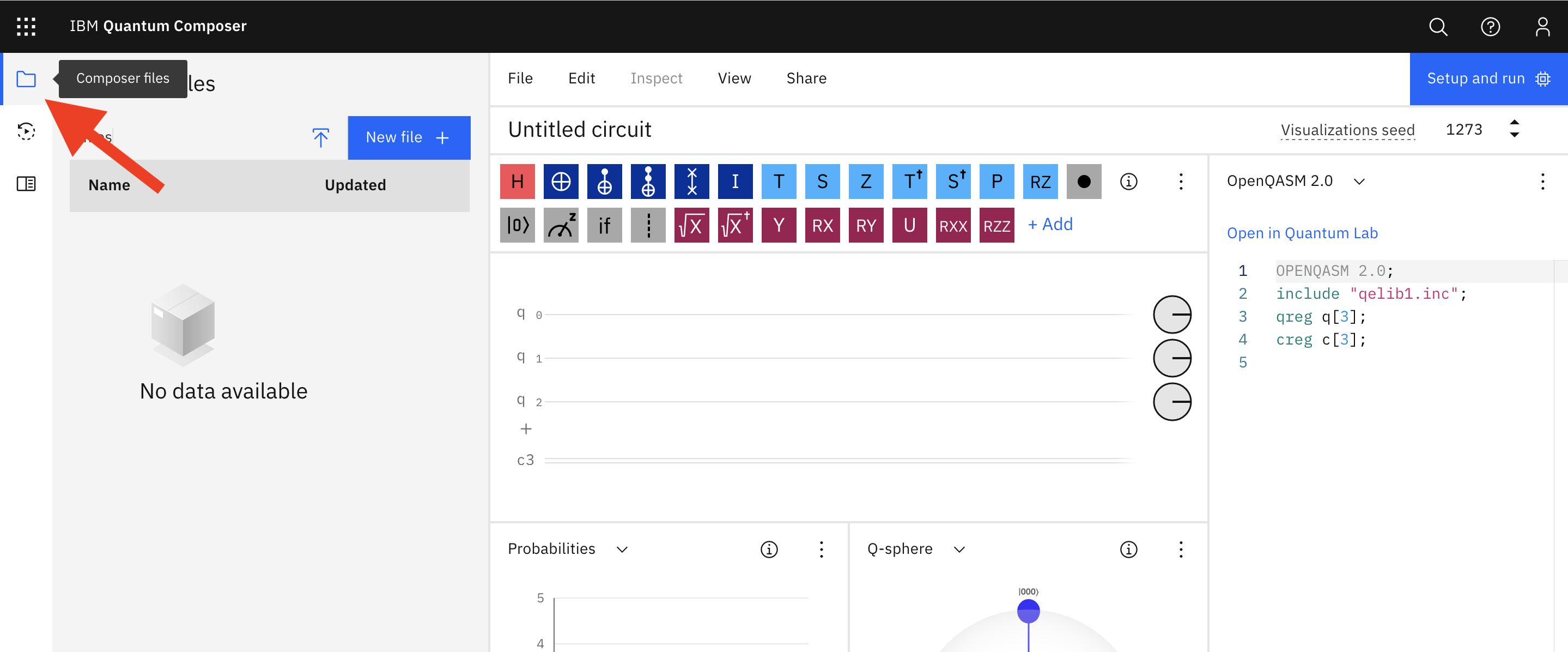Click the New file button
This screenshot has width=1568, height=652.
409,138
